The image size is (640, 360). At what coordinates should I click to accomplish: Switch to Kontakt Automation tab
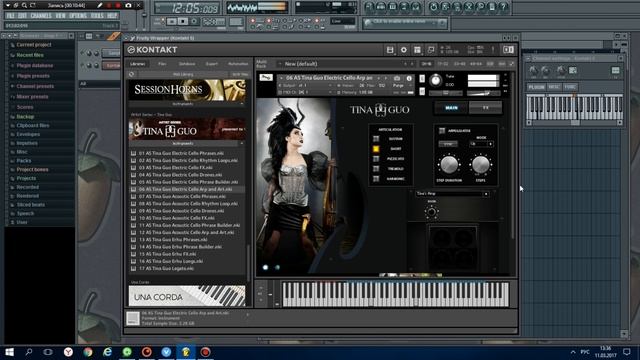coord(238,64)
